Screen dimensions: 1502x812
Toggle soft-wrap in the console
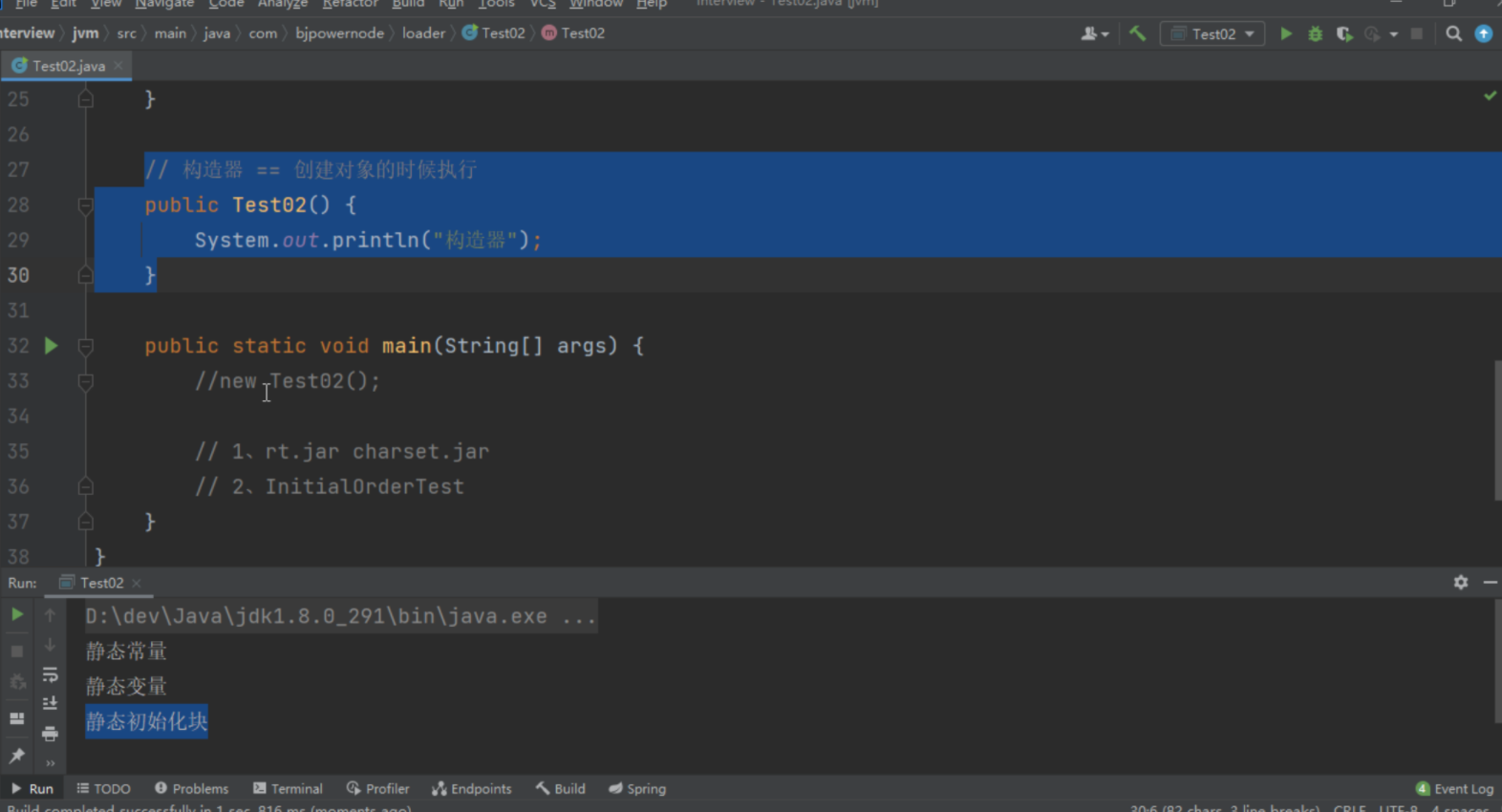[x=50, y=675]
